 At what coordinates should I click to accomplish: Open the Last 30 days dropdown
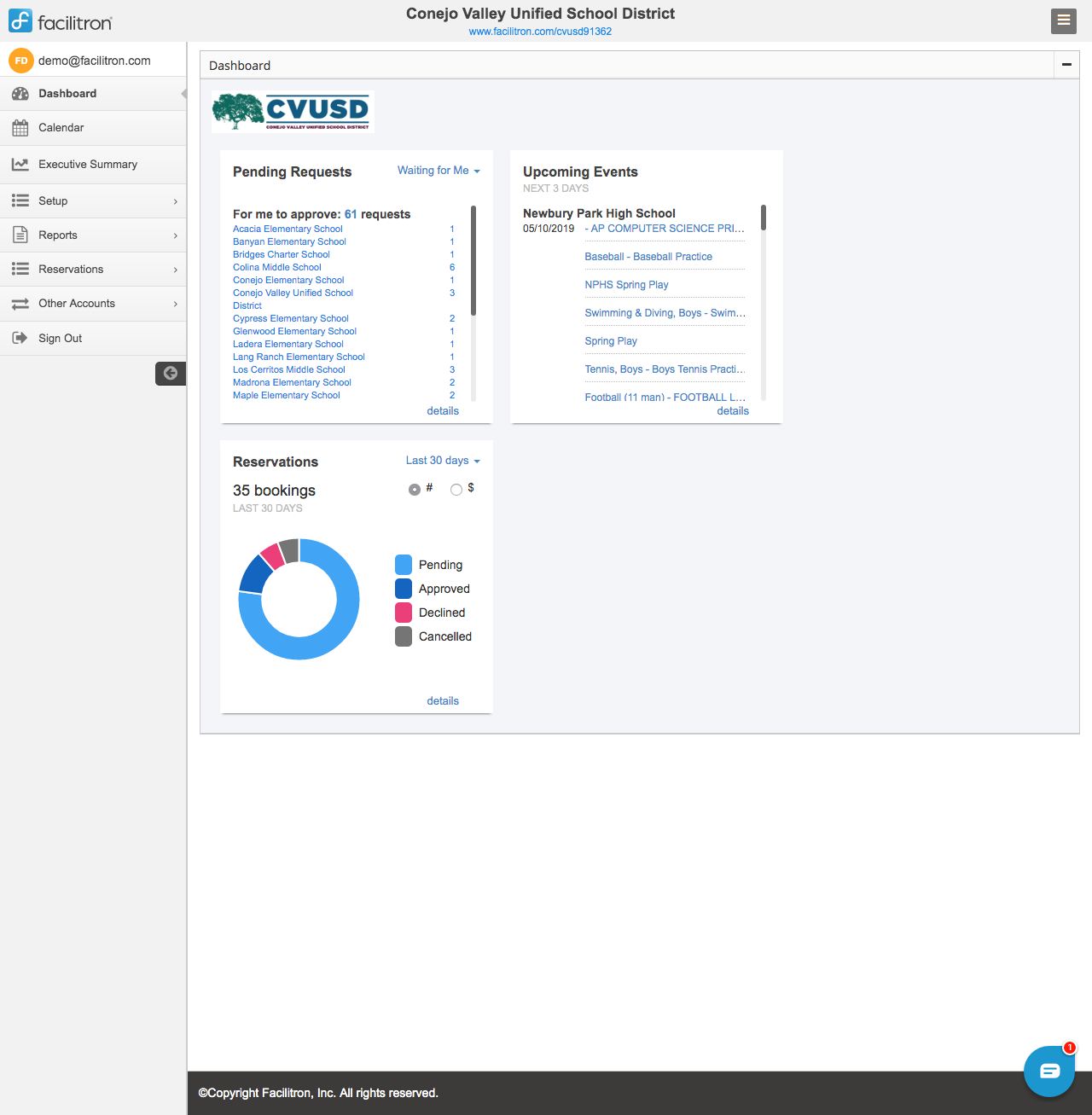click(443, 461)
